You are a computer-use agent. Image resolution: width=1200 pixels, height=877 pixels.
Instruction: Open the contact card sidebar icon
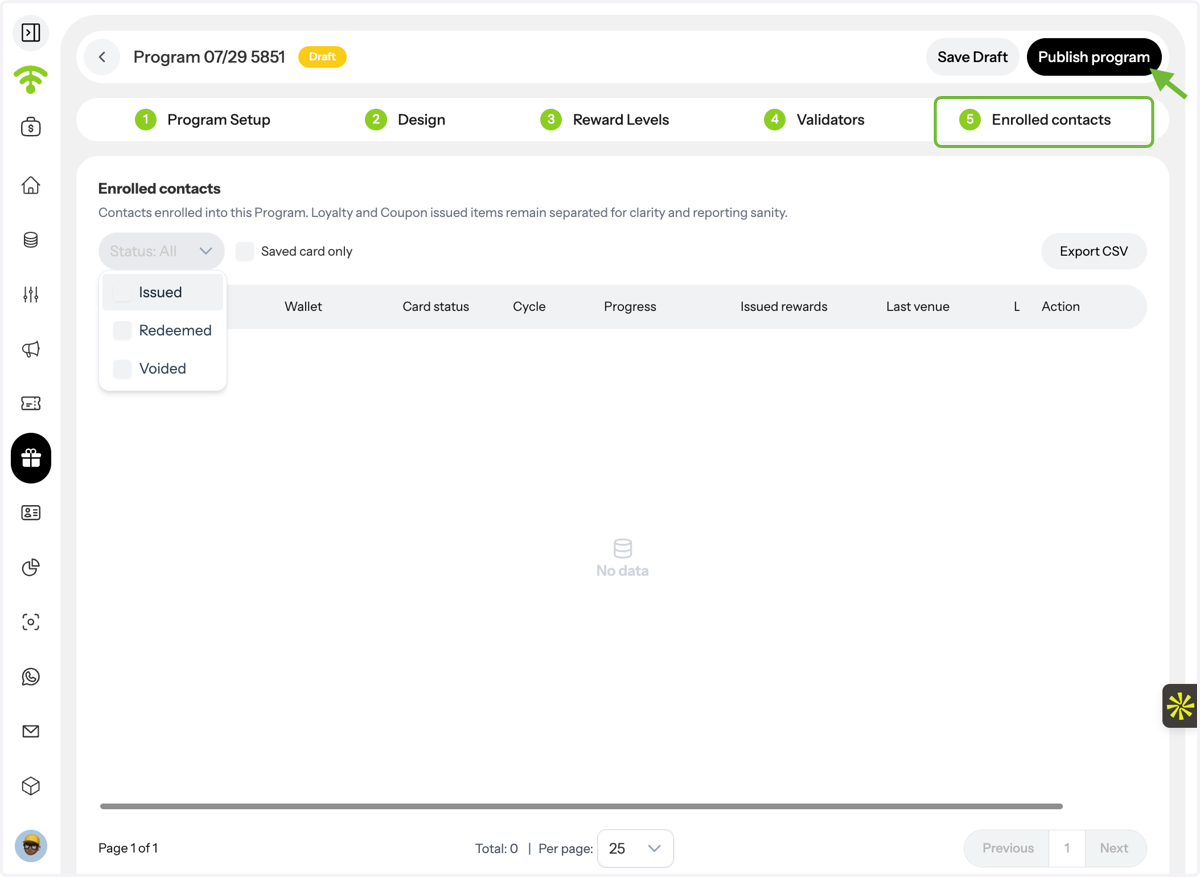31,513
